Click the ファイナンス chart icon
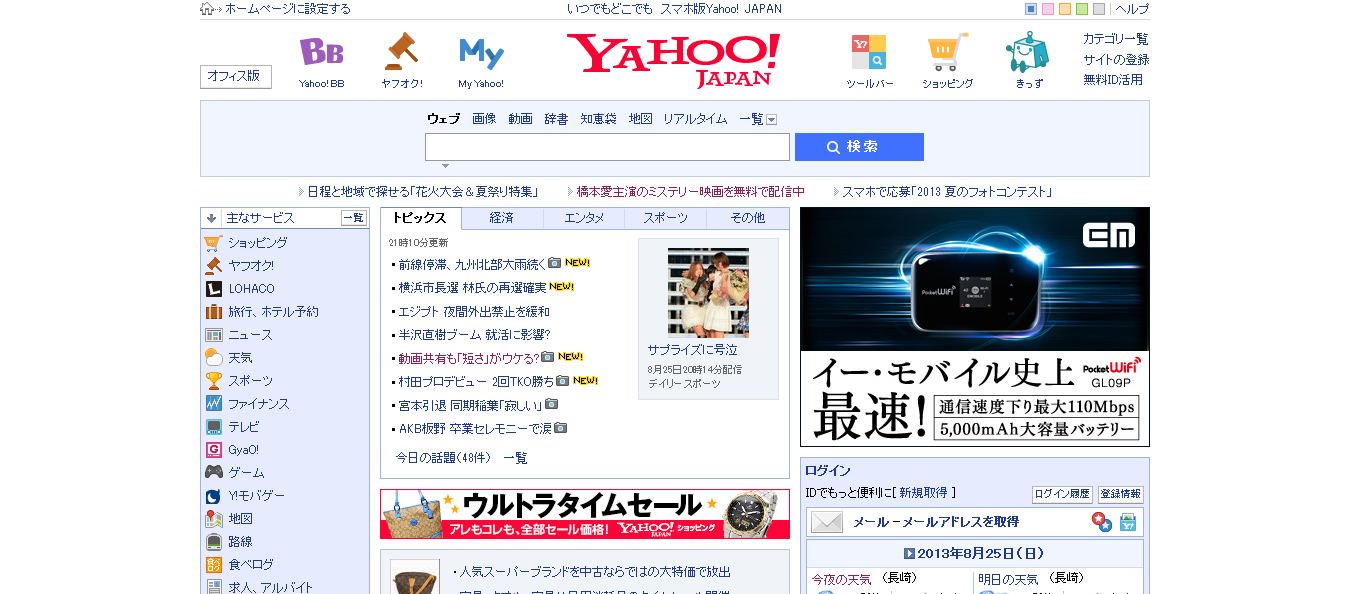The width and height of the screenshot is (1349, 594). 213,403
